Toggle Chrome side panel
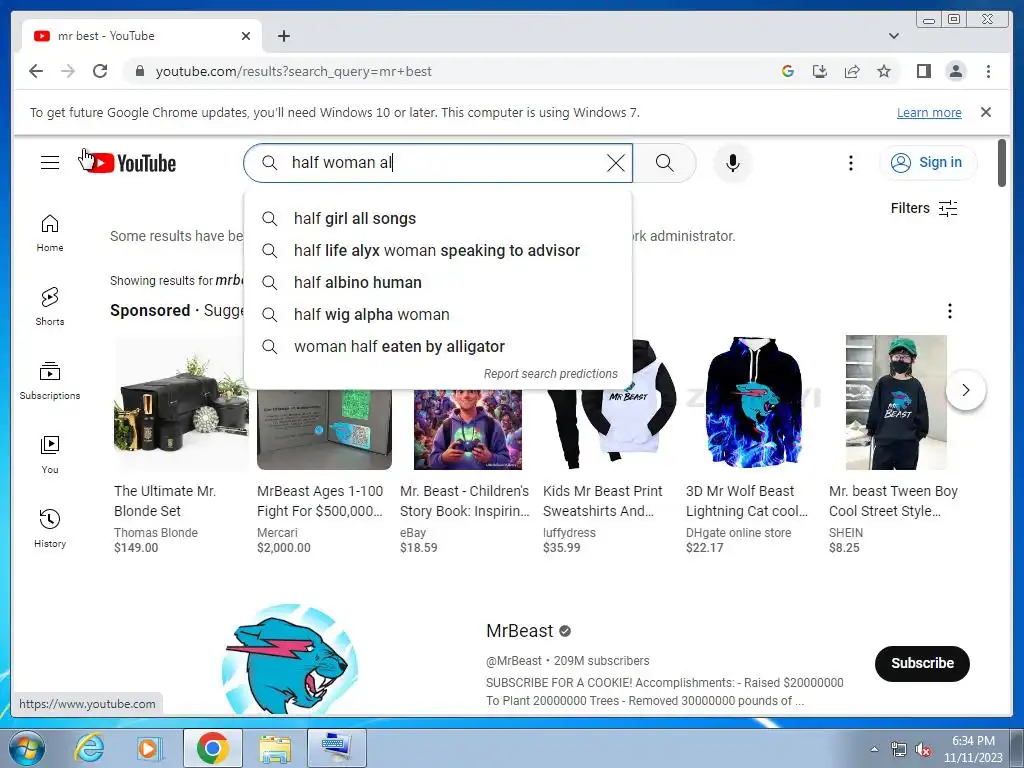This screenshot has width=1024, height=768. (923, 71)
